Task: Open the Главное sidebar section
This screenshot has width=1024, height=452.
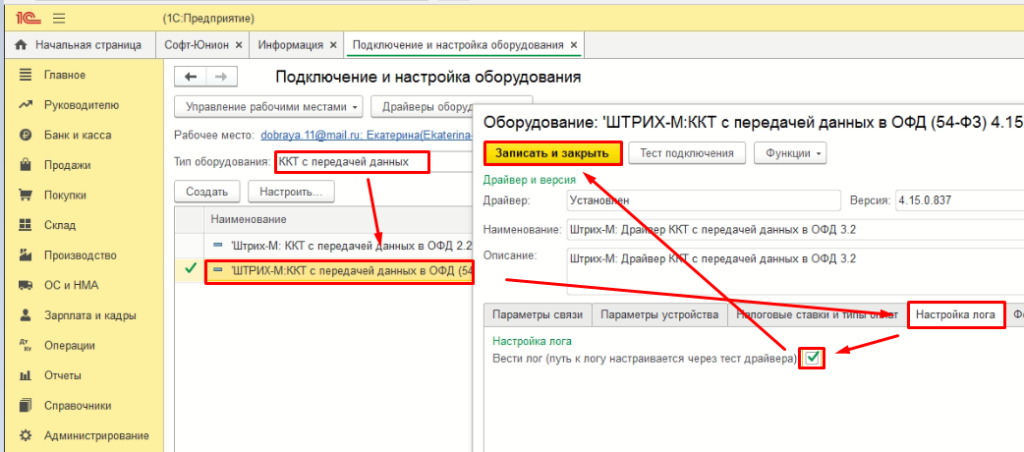Action: (x=65, y=75)
